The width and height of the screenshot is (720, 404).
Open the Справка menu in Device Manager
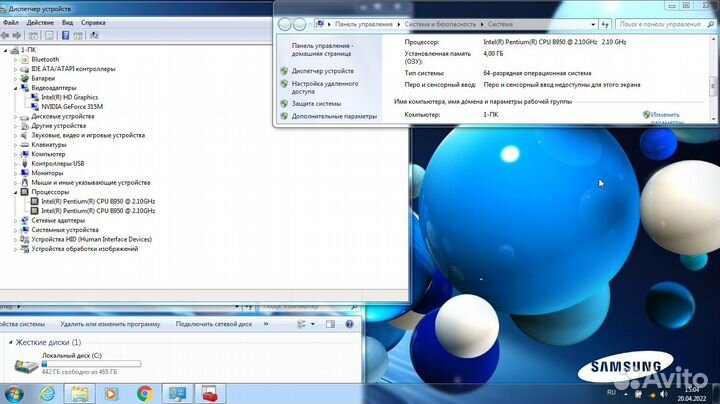coord(93,21)
